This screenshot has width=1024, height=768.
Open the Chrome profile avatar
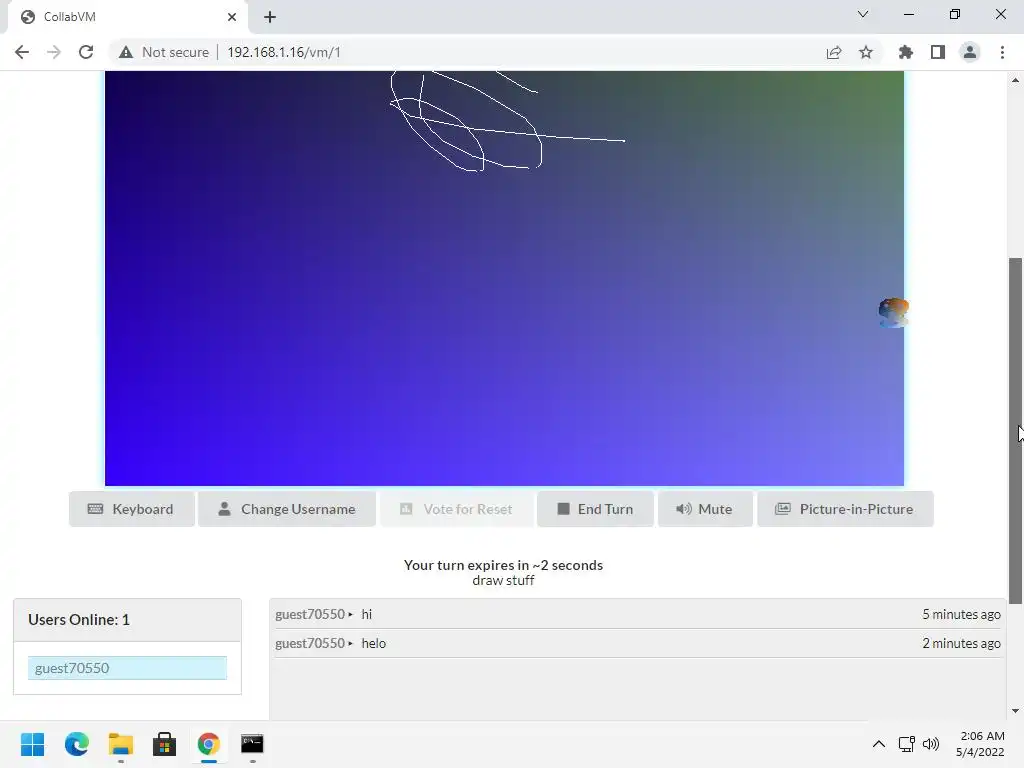970,52
